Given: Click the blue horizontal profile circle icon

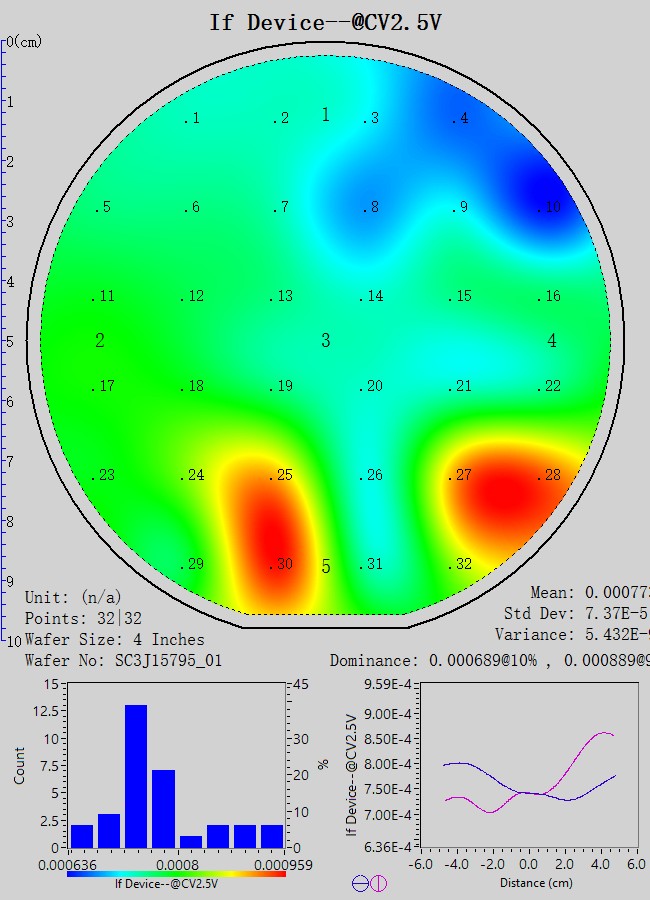Looking at the screenshot, I should [x=360, y=883].
